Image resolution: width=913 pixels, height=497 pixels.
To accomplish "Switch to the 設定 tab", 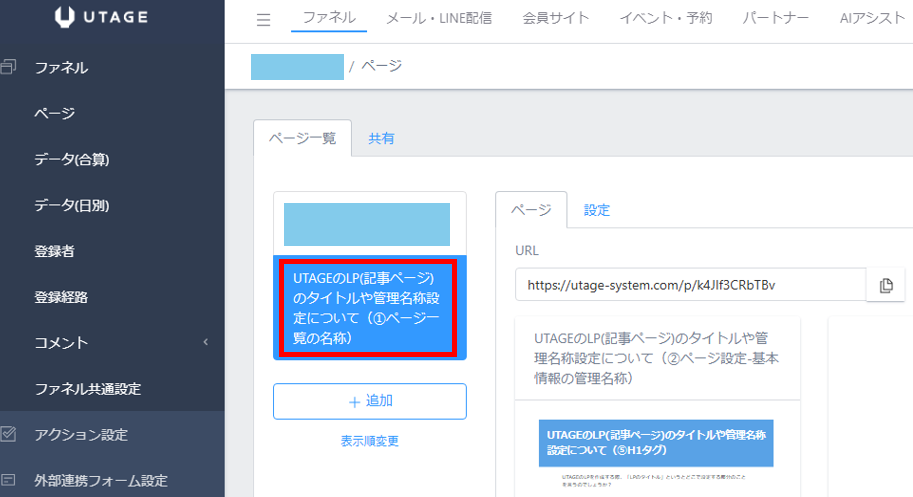I will [596, 210].
